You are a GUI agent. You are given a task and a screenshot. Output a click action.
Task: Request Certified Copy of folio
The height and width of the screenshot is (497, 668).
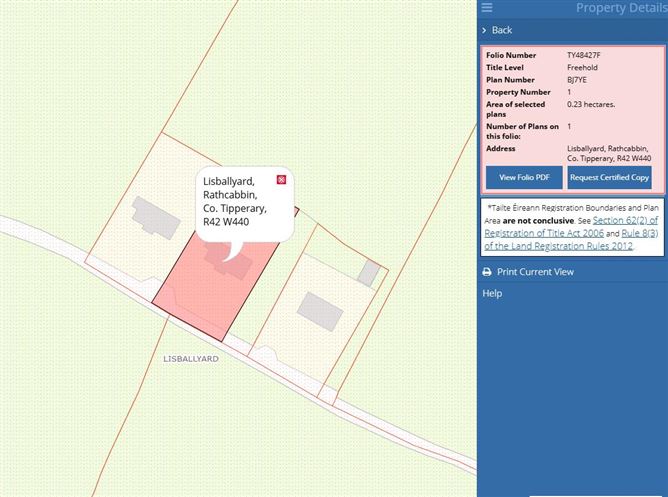[609, 177]
